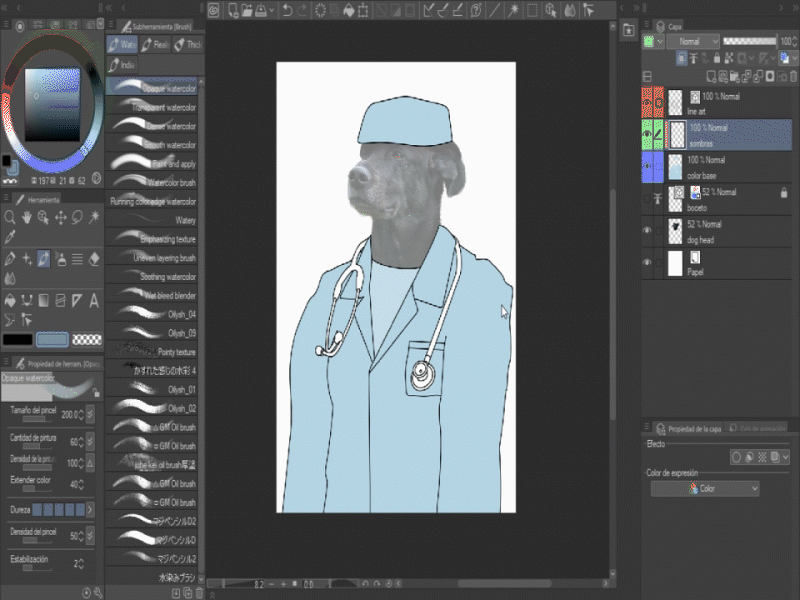This screenshot has height=600, width=800.
Task: Select the Zoom magnifier tool
Action: click(x=10, y=218)
